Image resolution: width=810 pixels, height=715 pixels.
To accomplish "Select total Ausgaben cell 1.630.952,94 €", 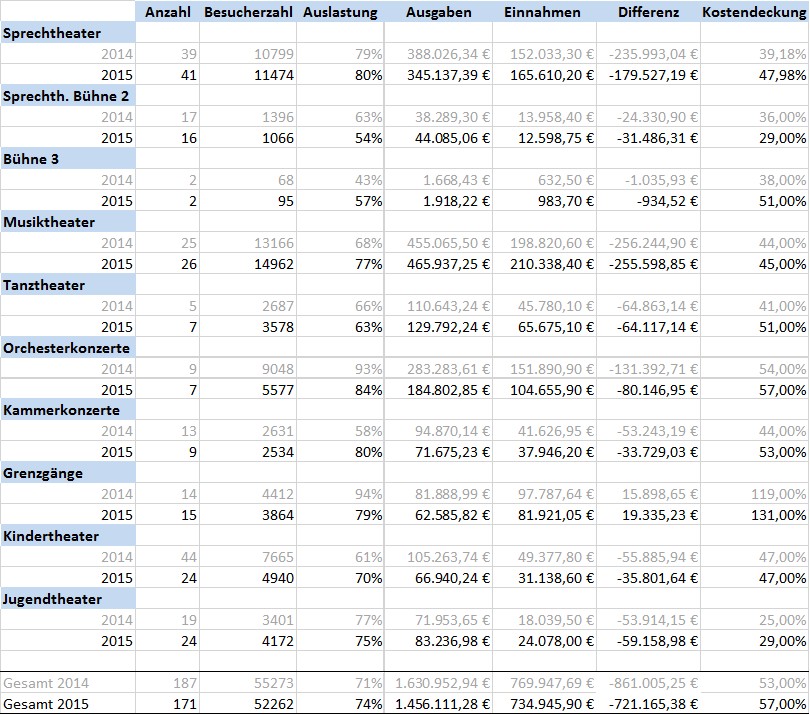I will point(439,683).
